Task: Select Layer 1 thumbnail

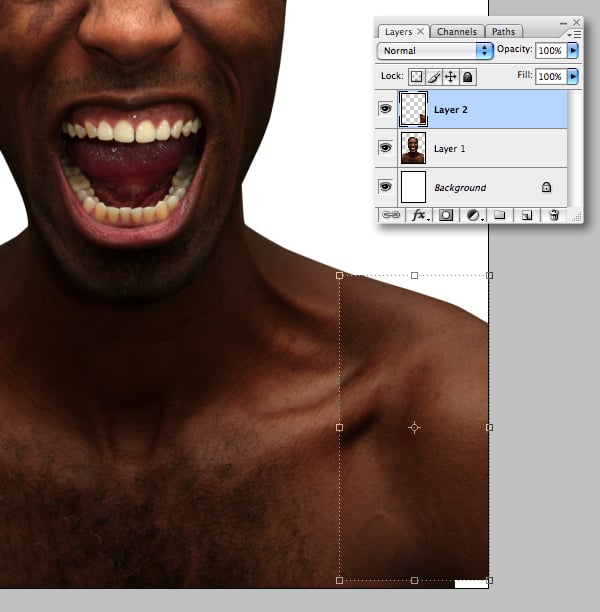Action: tap(413, 148)
